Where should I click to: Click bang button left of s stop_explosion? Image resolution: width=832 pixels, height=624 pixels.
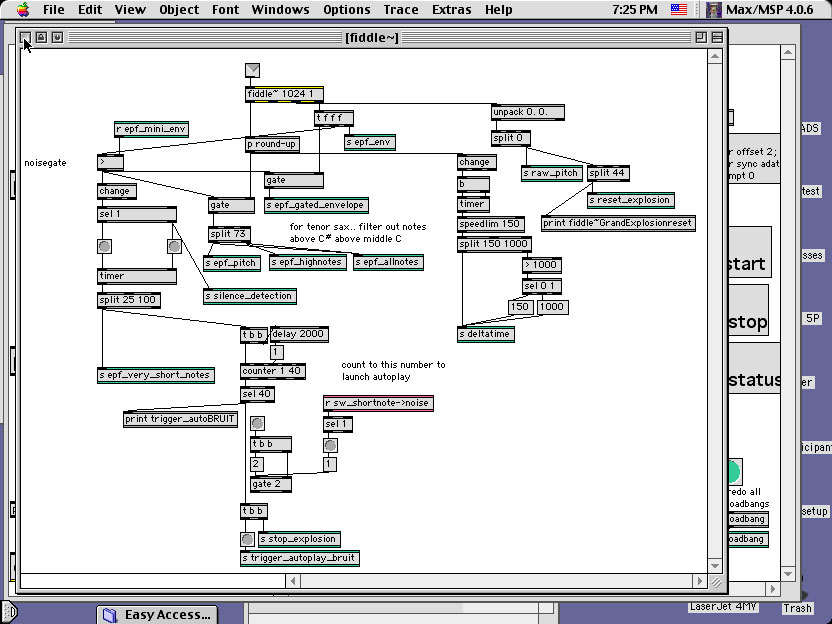[247, 539]
